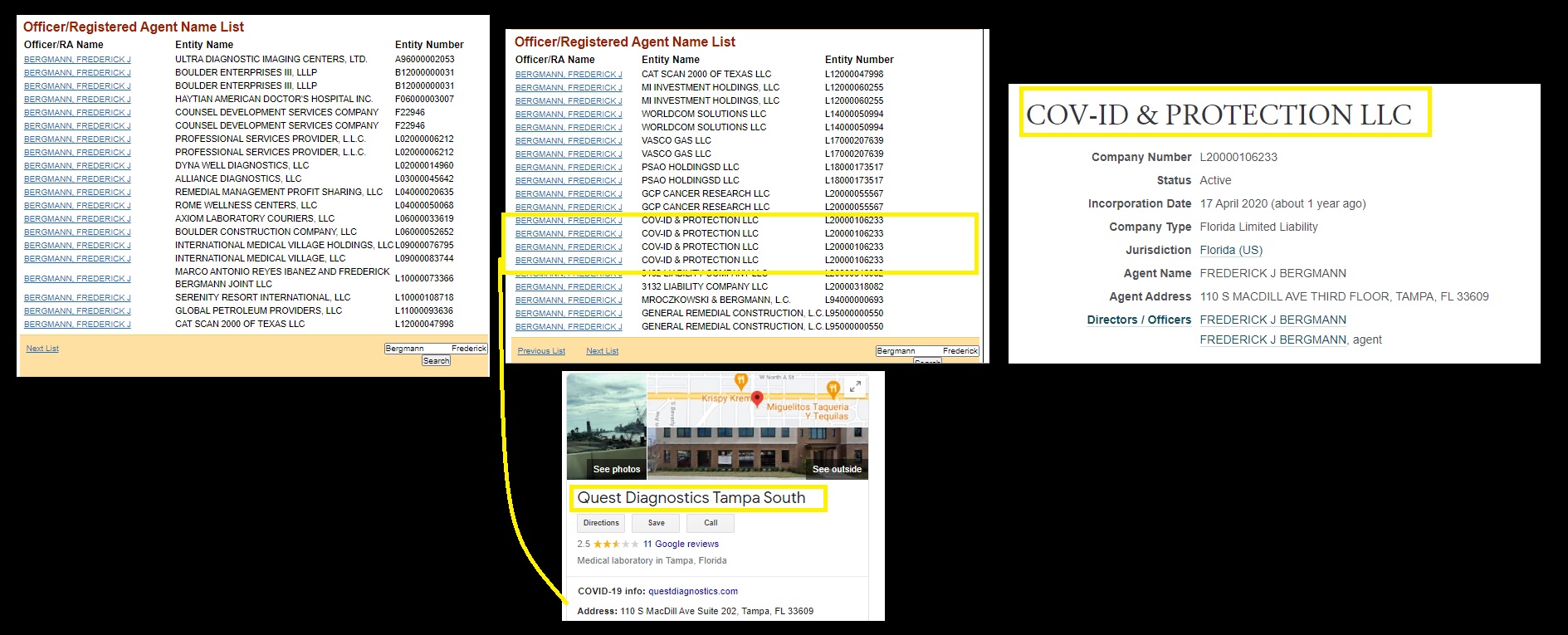Click the red location pin on the map
The image size is (1568, 635).
tap(757, 400)
